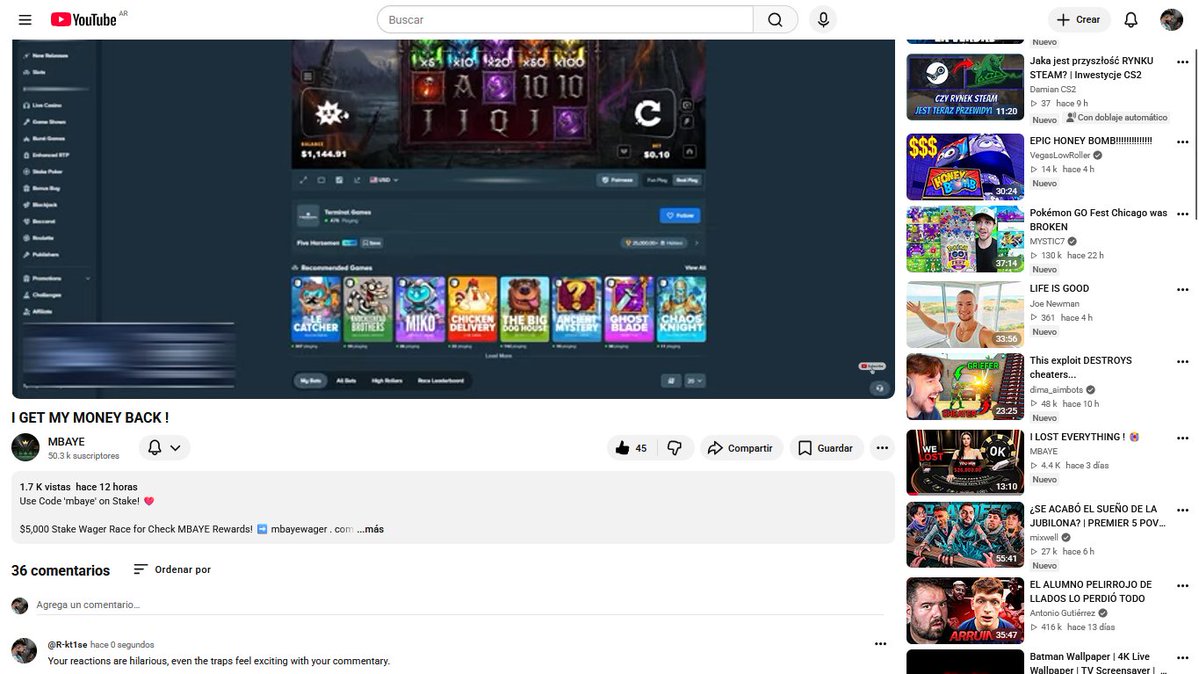Image resolution: width=1199 pixels, height=674 pixels.
Task: Expand the description with ...más
Action: (370, 529)
